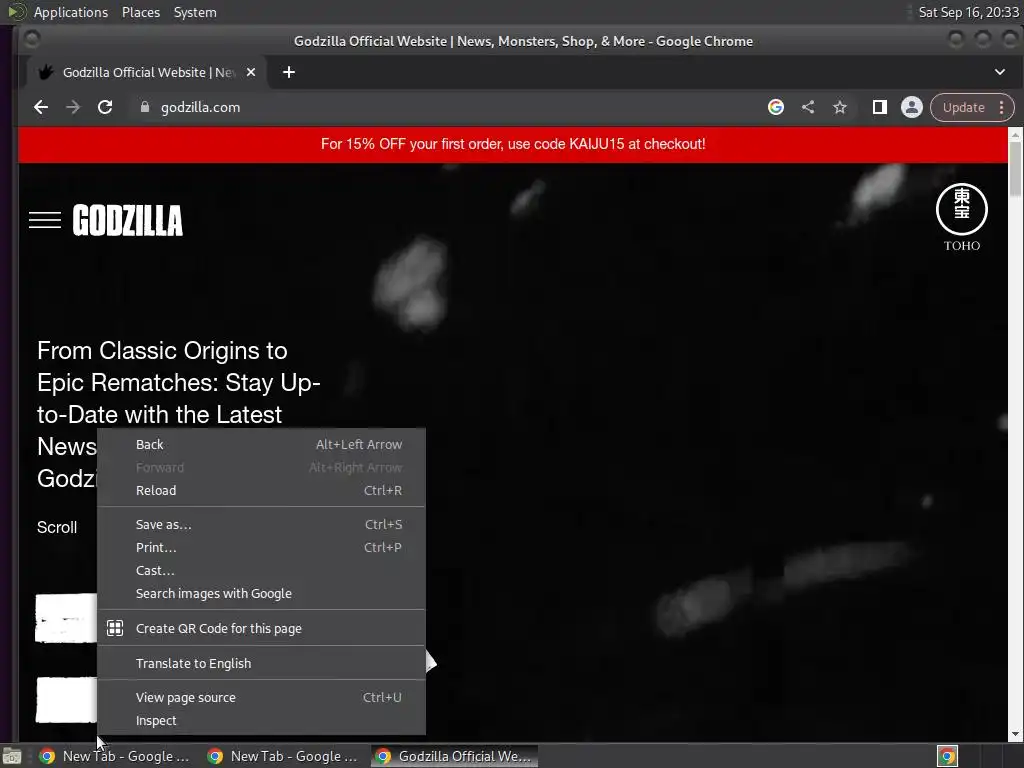Select the Godzilla Official Website tab
Viewport: 1024px width, 768px height.
tap(146, 72)
